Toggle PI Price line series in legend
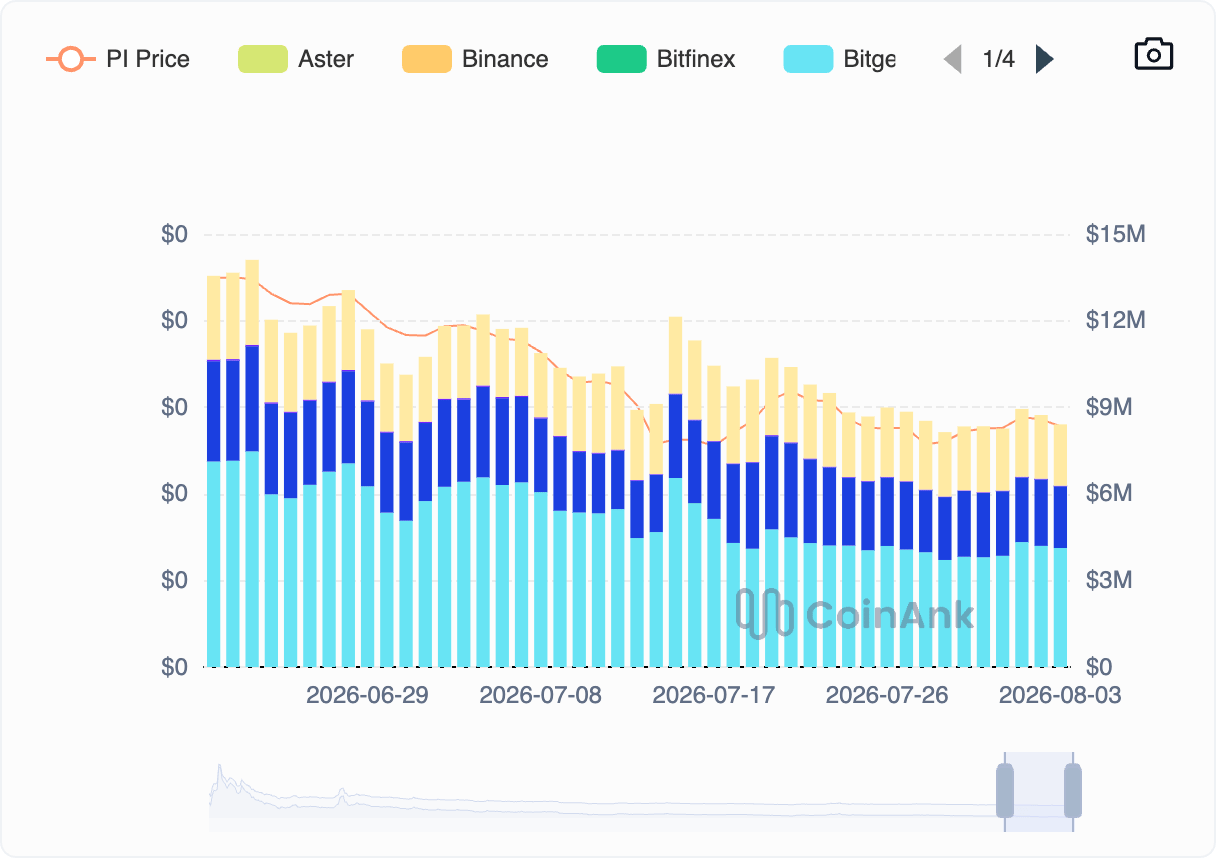This screenshot has height=858, width=1216. click(118, 59)
